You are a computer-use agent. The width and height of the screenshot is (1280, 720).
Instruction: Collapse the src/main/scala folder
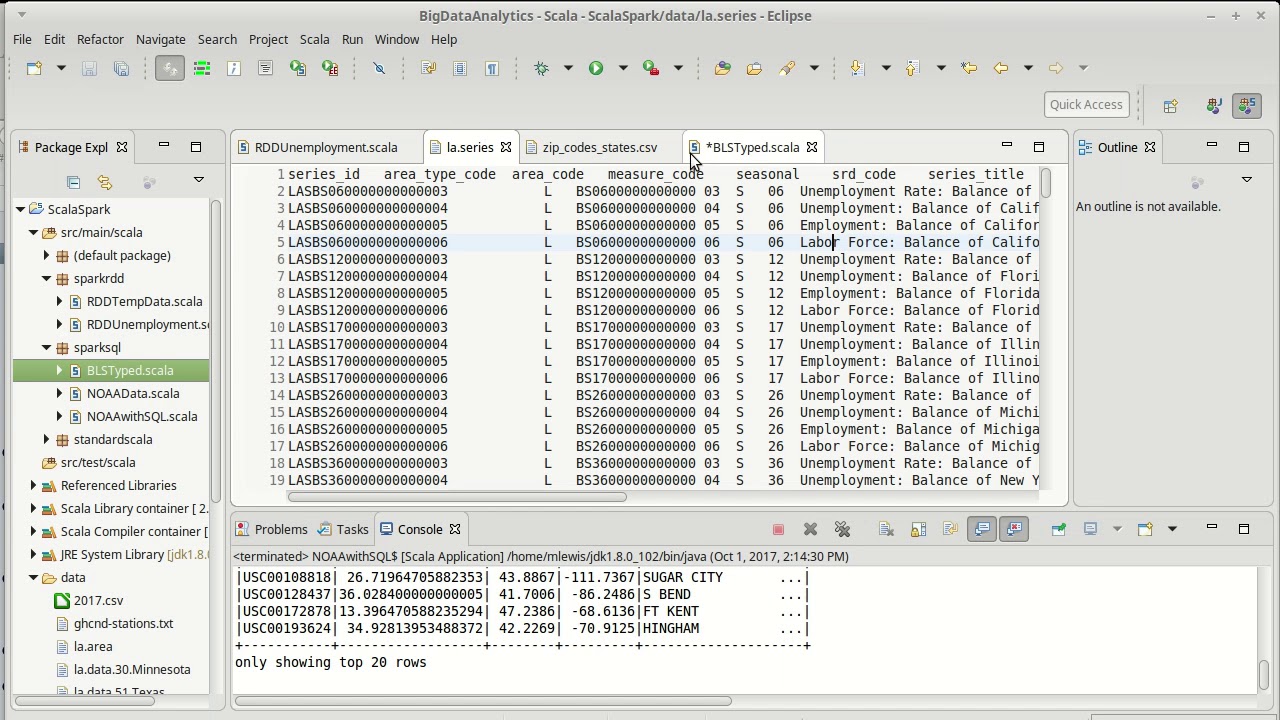coord(33,232)
